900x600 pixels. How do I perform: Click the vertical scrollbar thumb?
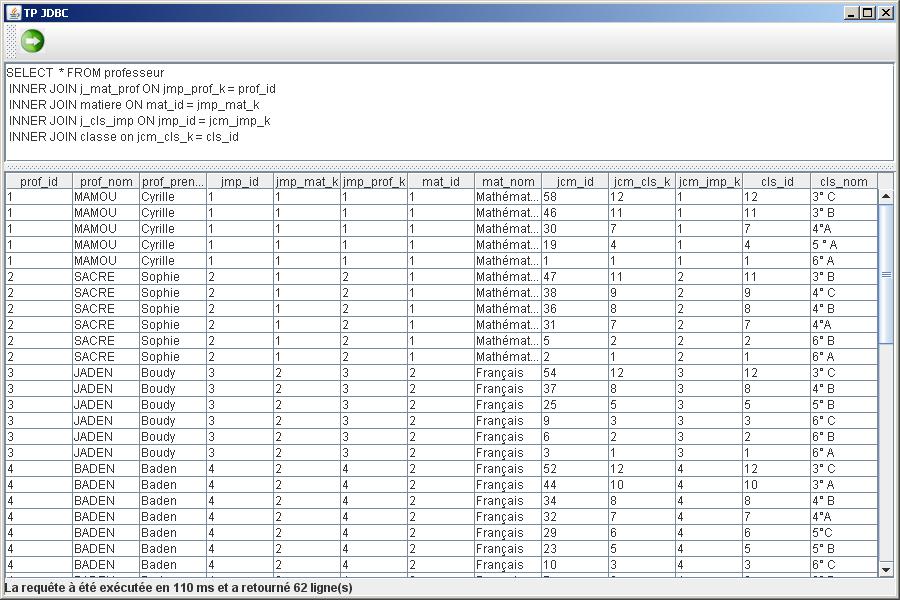pos(886,273)
